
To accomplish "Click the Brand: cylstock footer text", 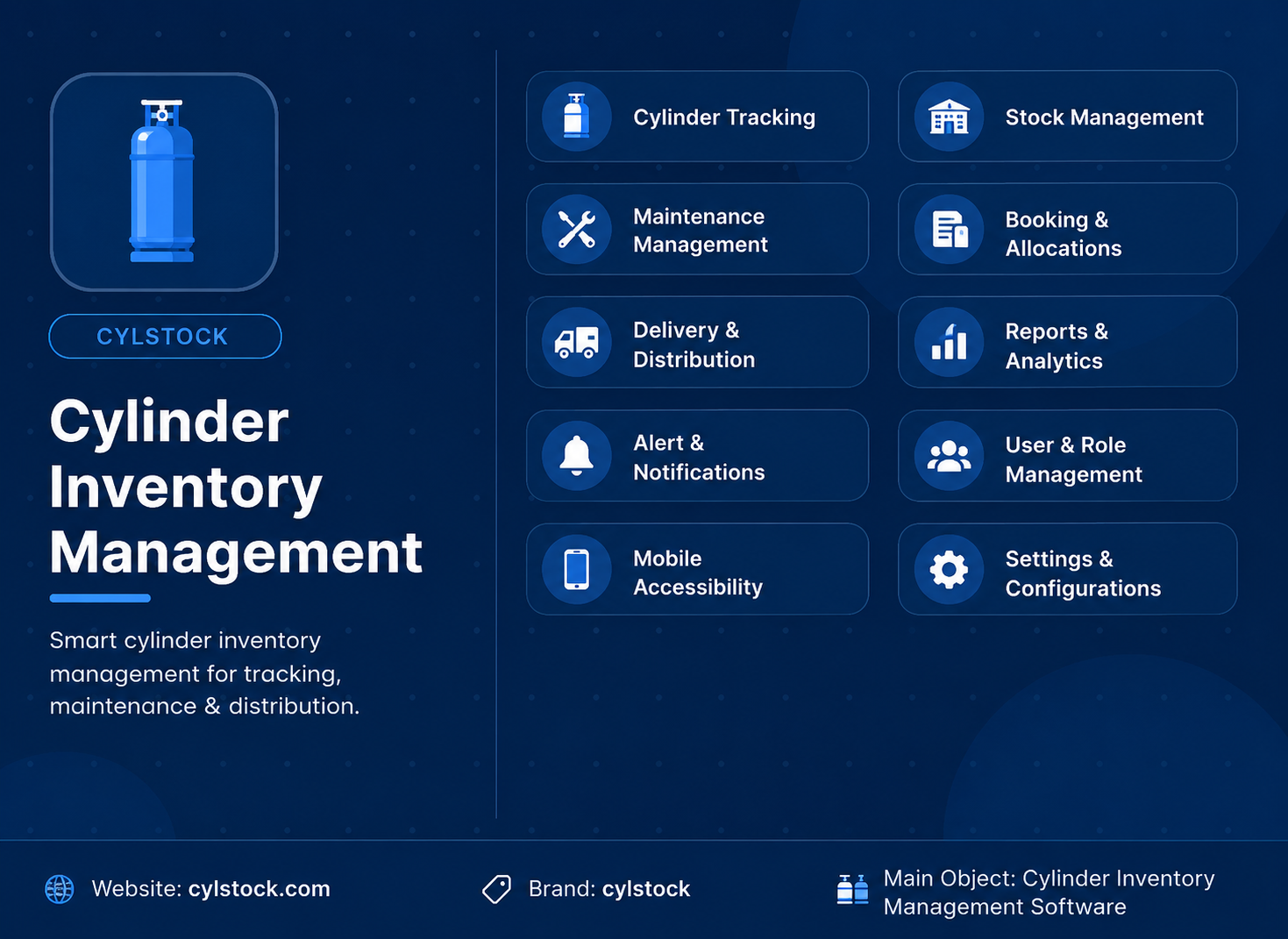I will tap(609, 889).
